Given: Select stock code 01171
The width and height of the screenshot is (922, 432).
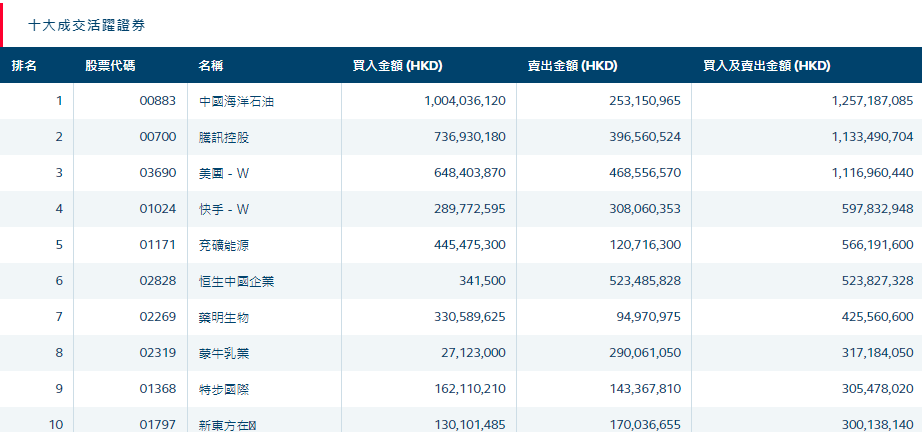Looking at the screenshot, I should pos(158,245).
